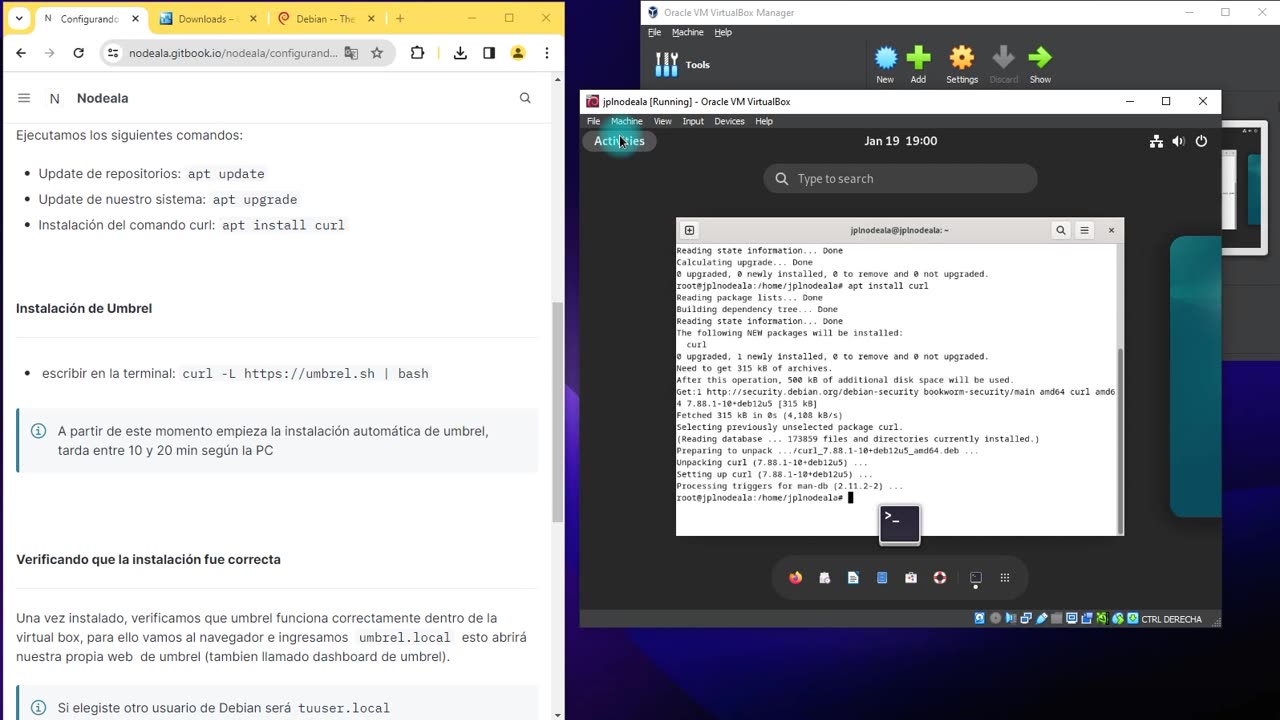Open File menu of jplnodeala VM window
Image resolution: width=1280 pixels, height=720 pixels.
[x=593, y=121]
